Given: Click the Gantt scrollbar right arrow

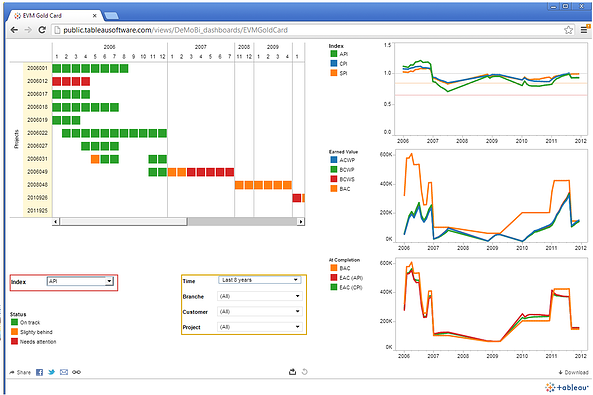Looking at the screenshot, I should tap(301, 221).
